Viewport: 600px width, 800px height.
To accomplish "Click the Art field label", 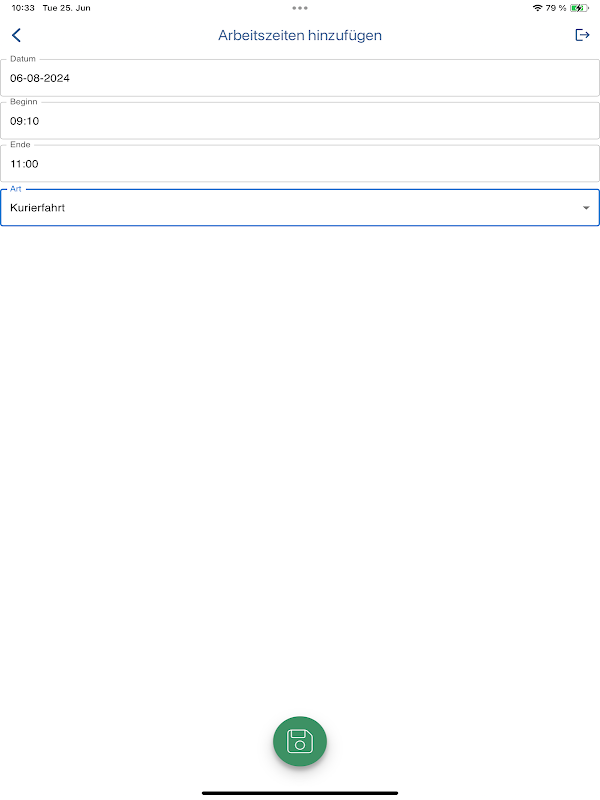I will [x=16, y=188].
